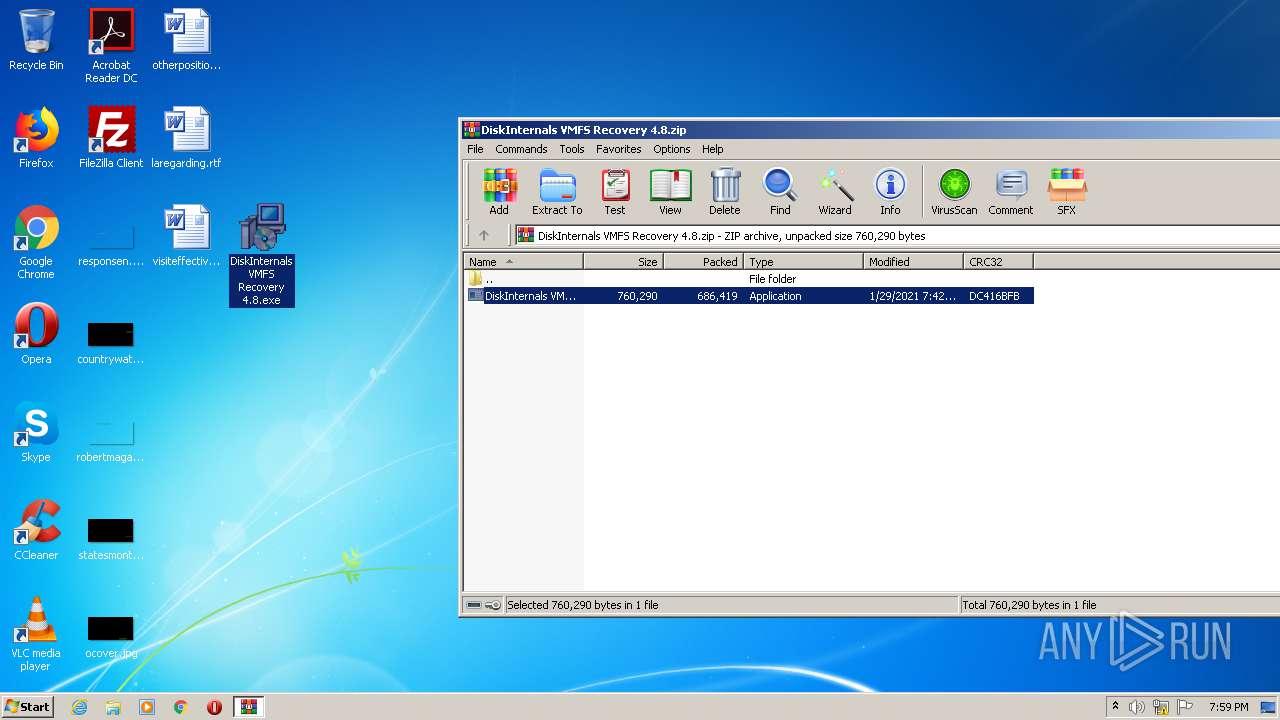
Task: Open the Commands menu
Action: 521,149
